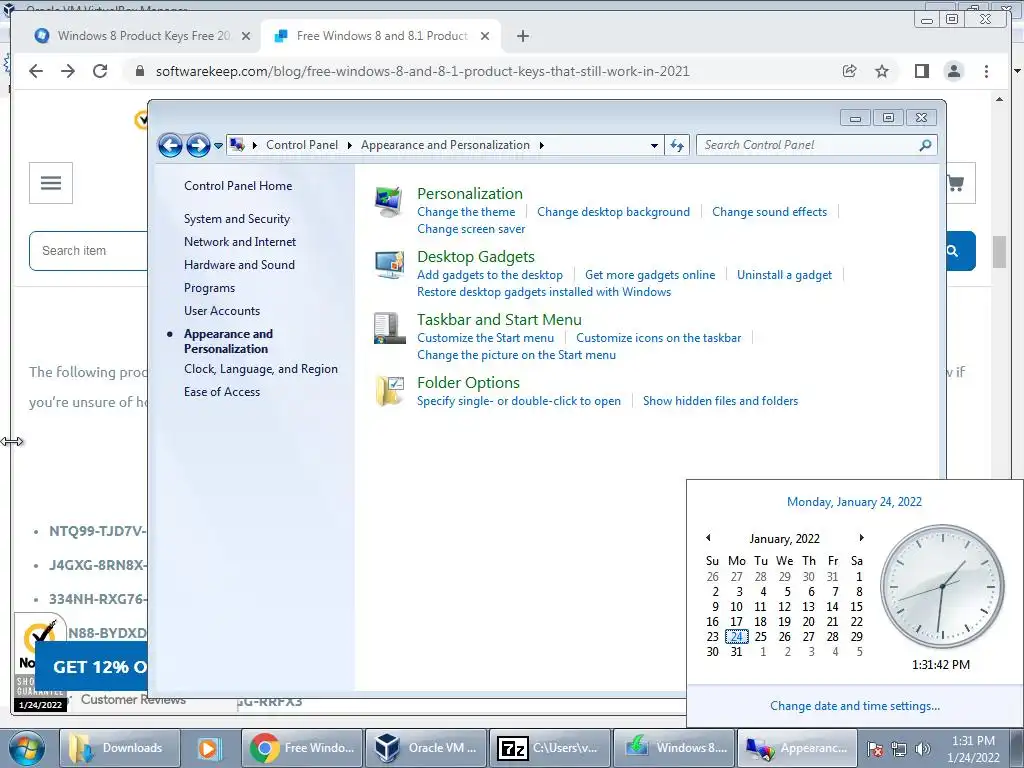This screenshot has width=1024, height=768.
Task: Click the refresh icon in Control Panel address bar
Action: coord(677,145)
